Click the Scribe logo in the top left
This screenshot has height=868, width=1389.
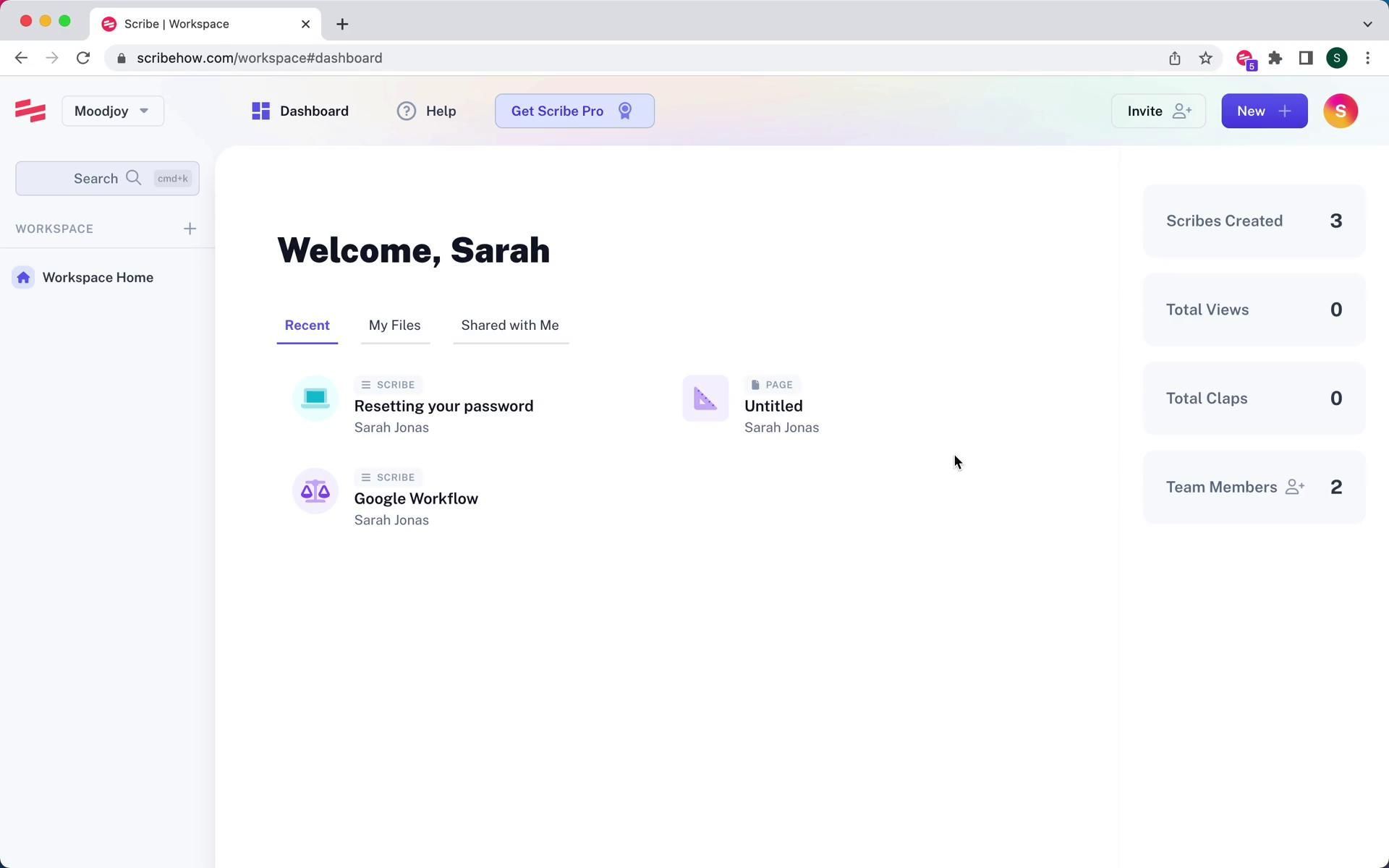point(30,111)
